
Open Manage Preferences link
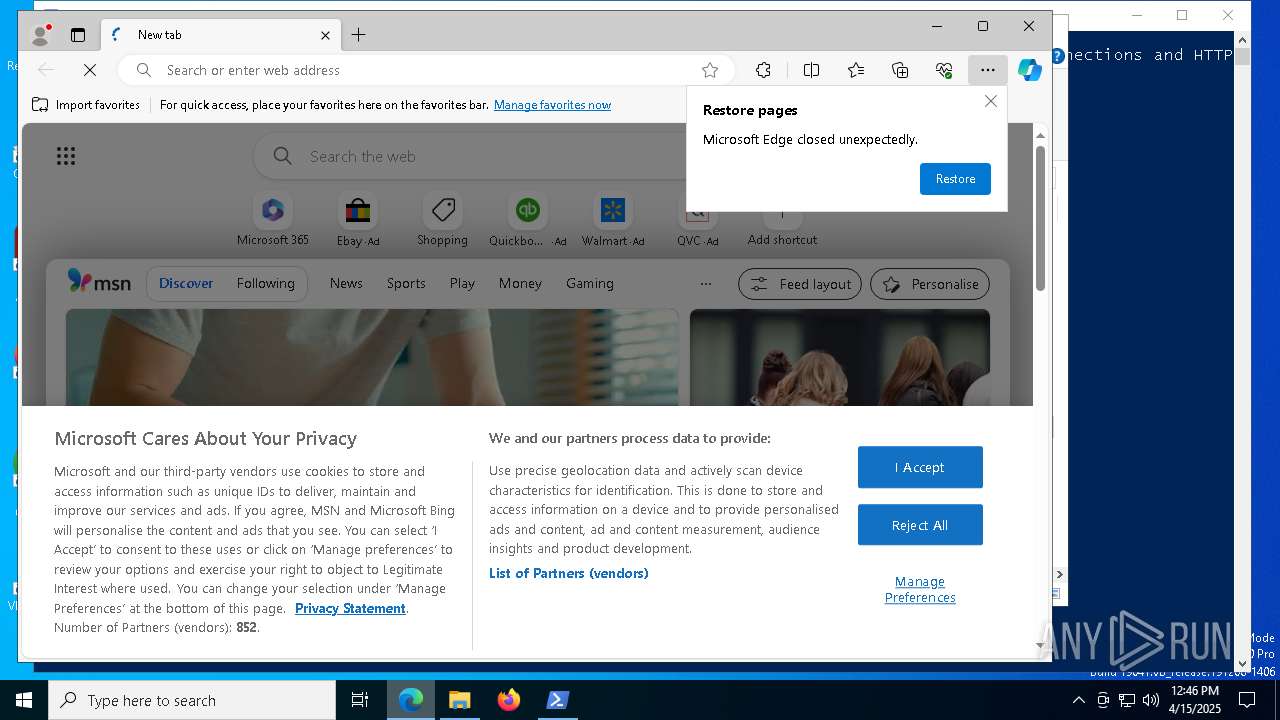920,589
